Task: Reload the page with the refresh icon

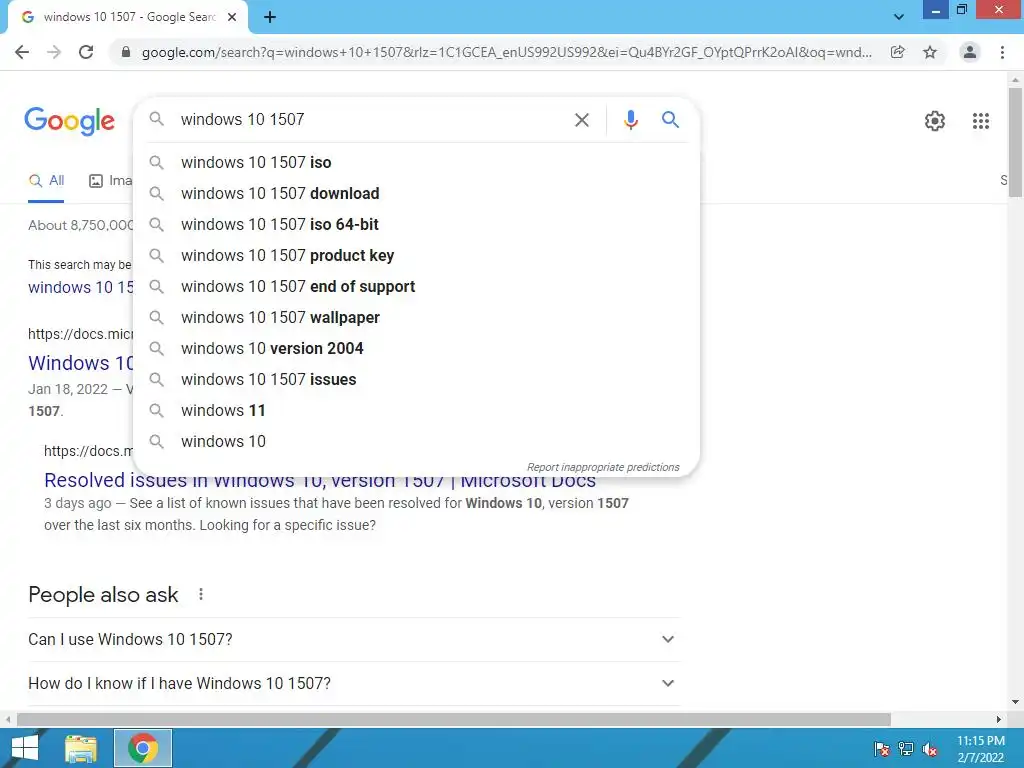Action: pyautogui.click(x=86, y=52)
